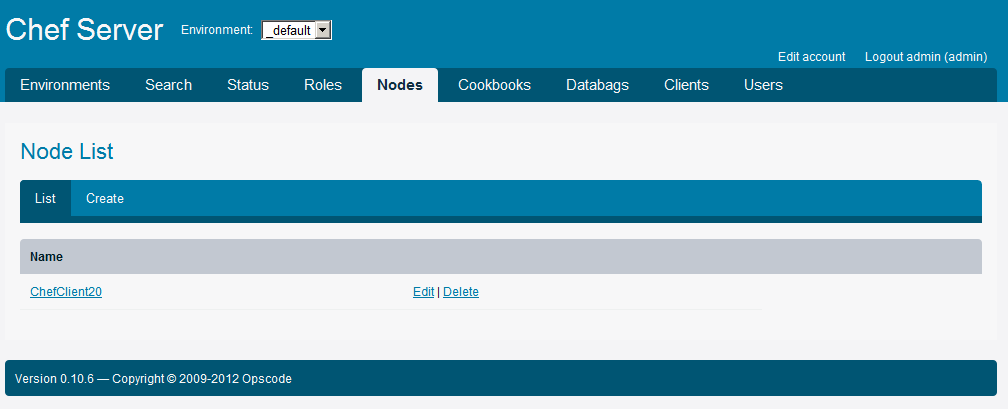Open the ChefClient20 node link
The width and height of the screenshot is (1008, 409).
pos(66,292)
